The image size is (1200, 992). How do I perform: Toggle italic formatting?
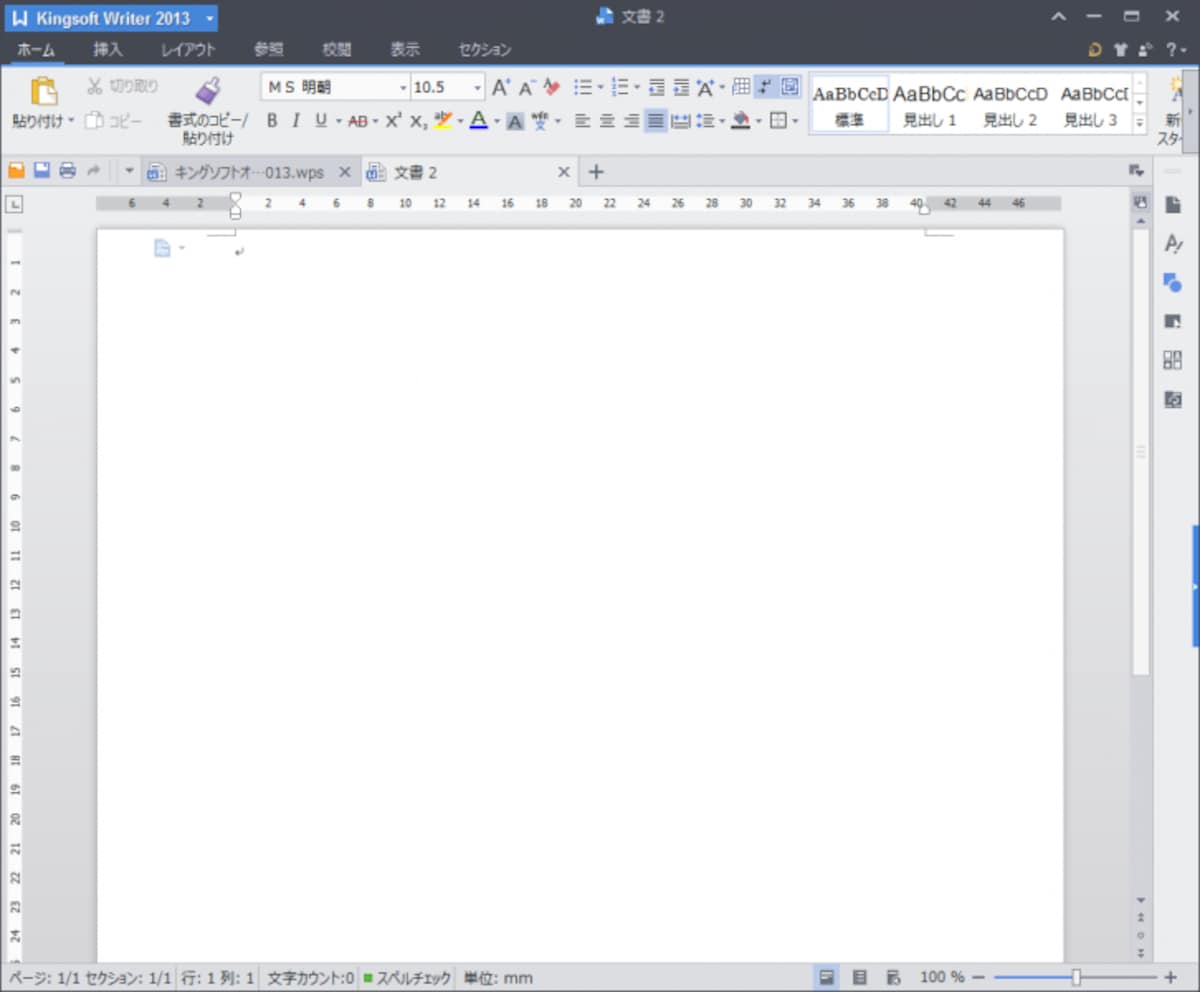coord(295,121)
